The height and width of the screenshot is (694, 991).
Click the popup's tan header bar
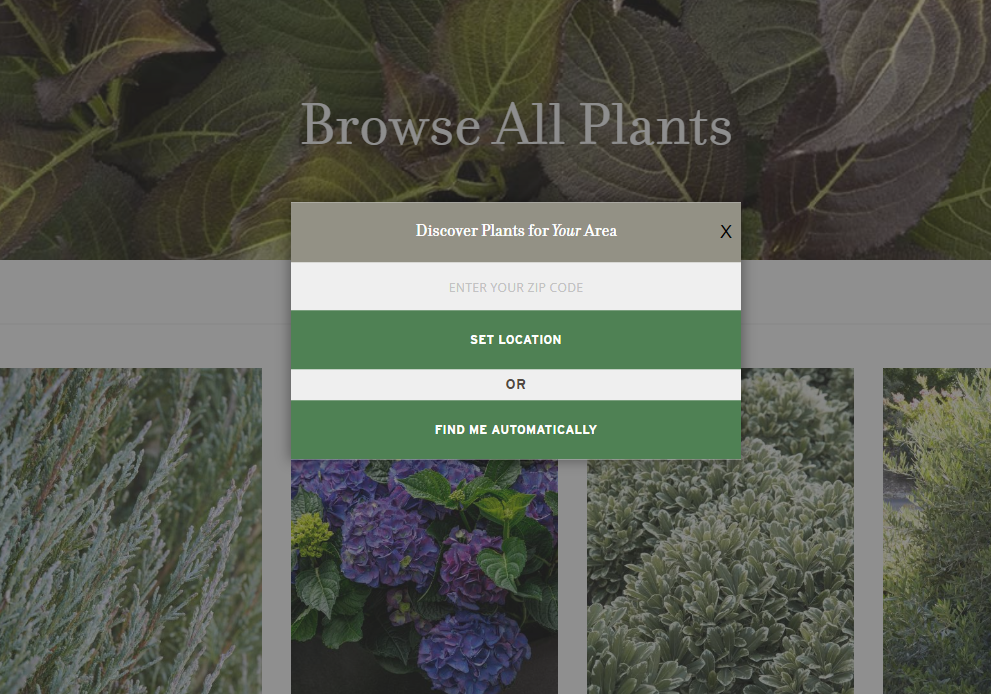point(516,232)
